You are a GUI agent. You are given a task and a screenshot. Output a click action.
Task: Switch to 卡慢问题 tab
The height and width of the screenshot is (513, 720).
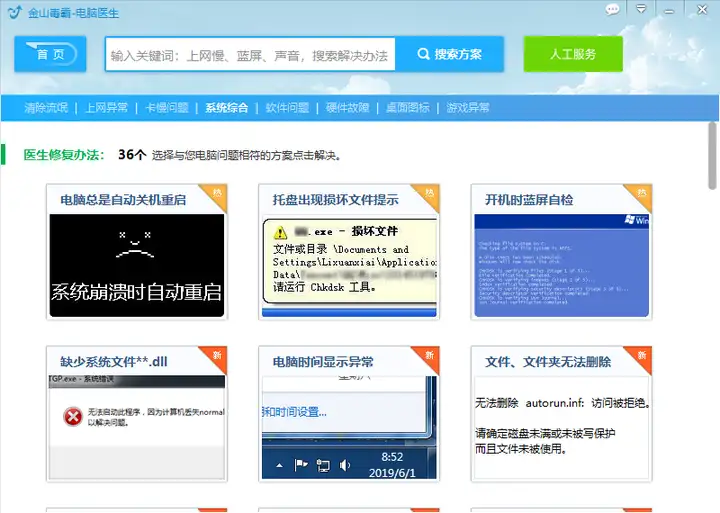click(167, 108)
